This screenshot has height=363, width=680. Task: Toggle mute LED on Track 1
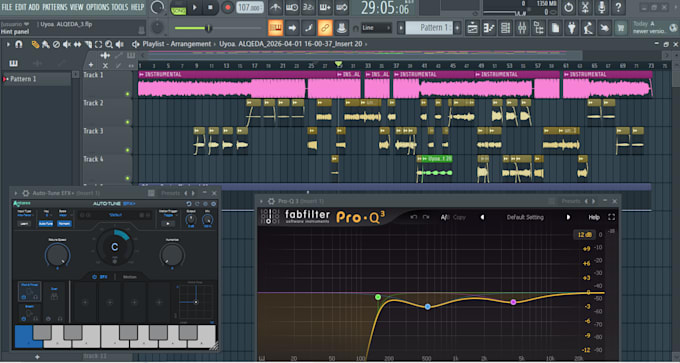click(x=128, y=94)
